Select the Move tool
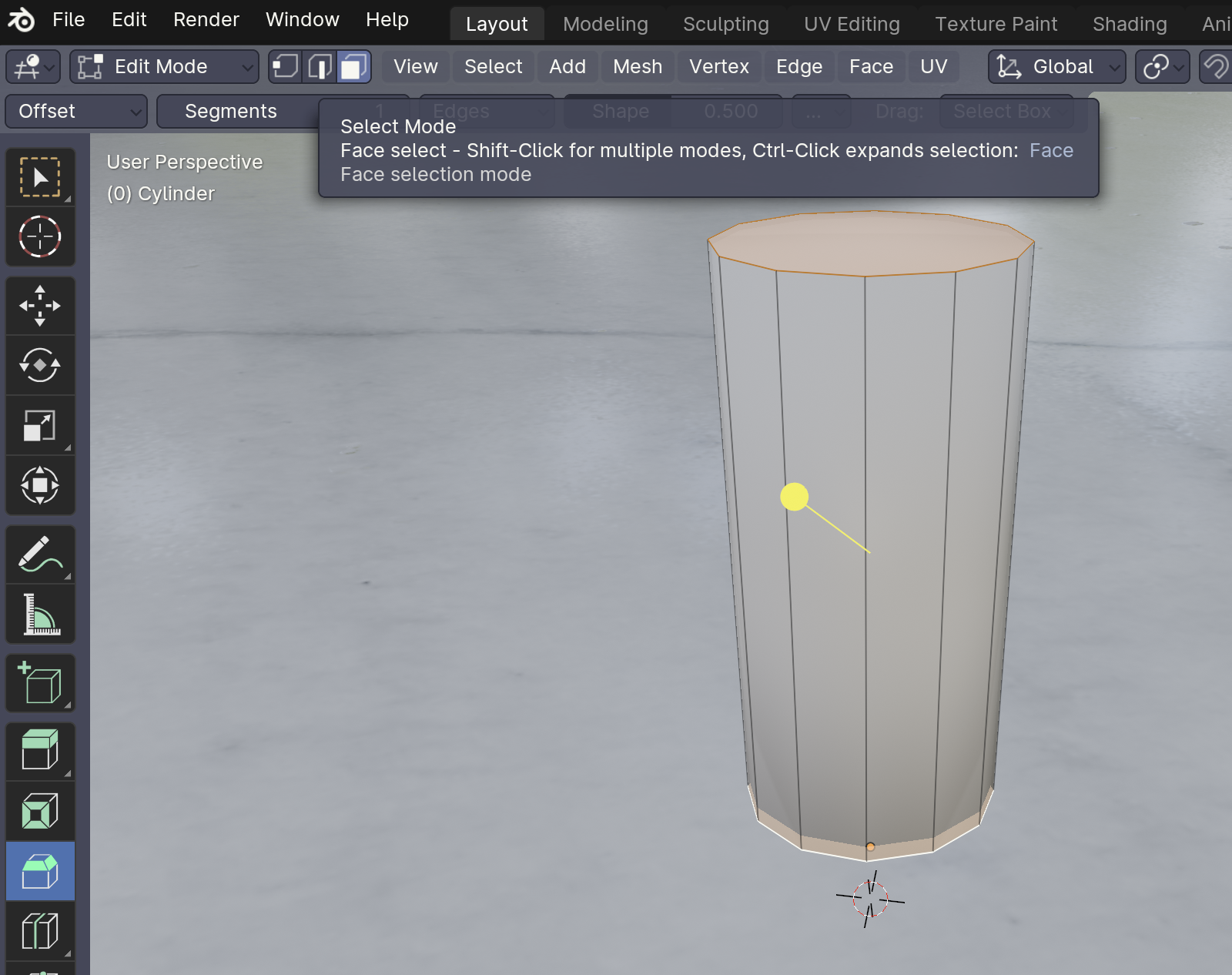This screenshot has width=1232, height=975. pos(40,306)
